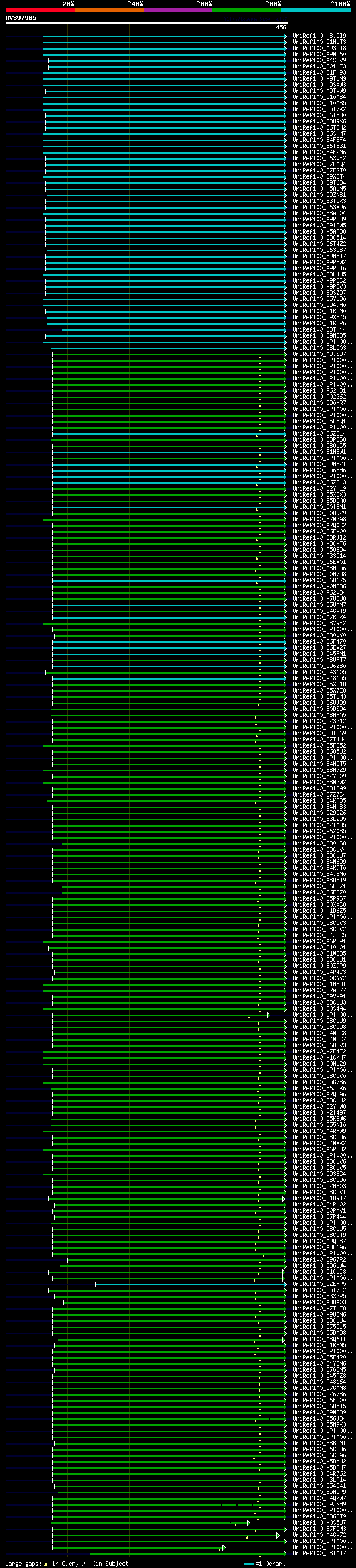Select hit label UniRef100_C1FH93

click(x=319, y=72)
